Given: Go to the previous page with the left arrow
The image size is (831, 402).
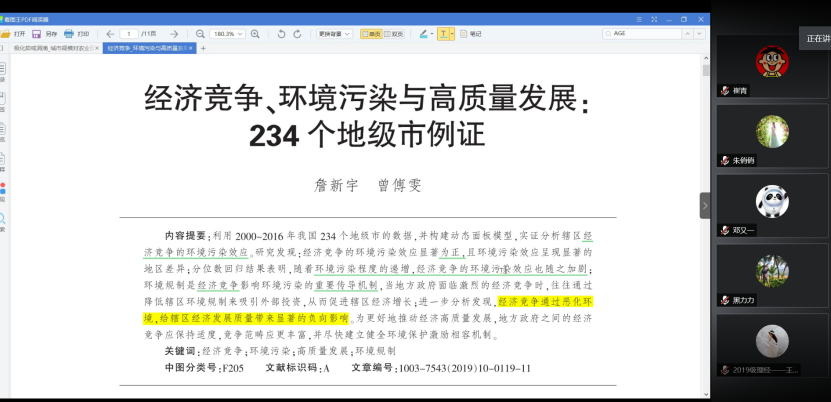Looking at the screenshot, I should pos(110,34).
